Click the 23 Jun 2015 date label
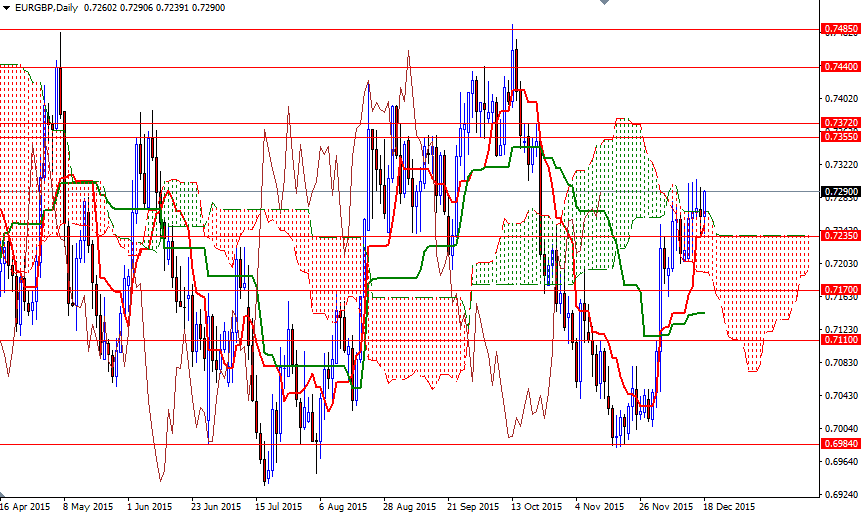 (216, 506)
